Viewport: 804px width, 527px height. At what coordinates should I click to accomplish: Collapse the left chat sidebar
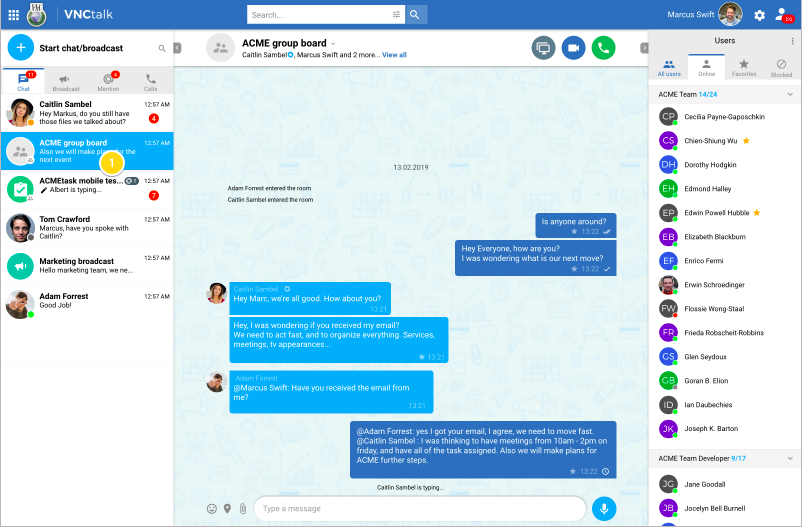tap(177, 48)
